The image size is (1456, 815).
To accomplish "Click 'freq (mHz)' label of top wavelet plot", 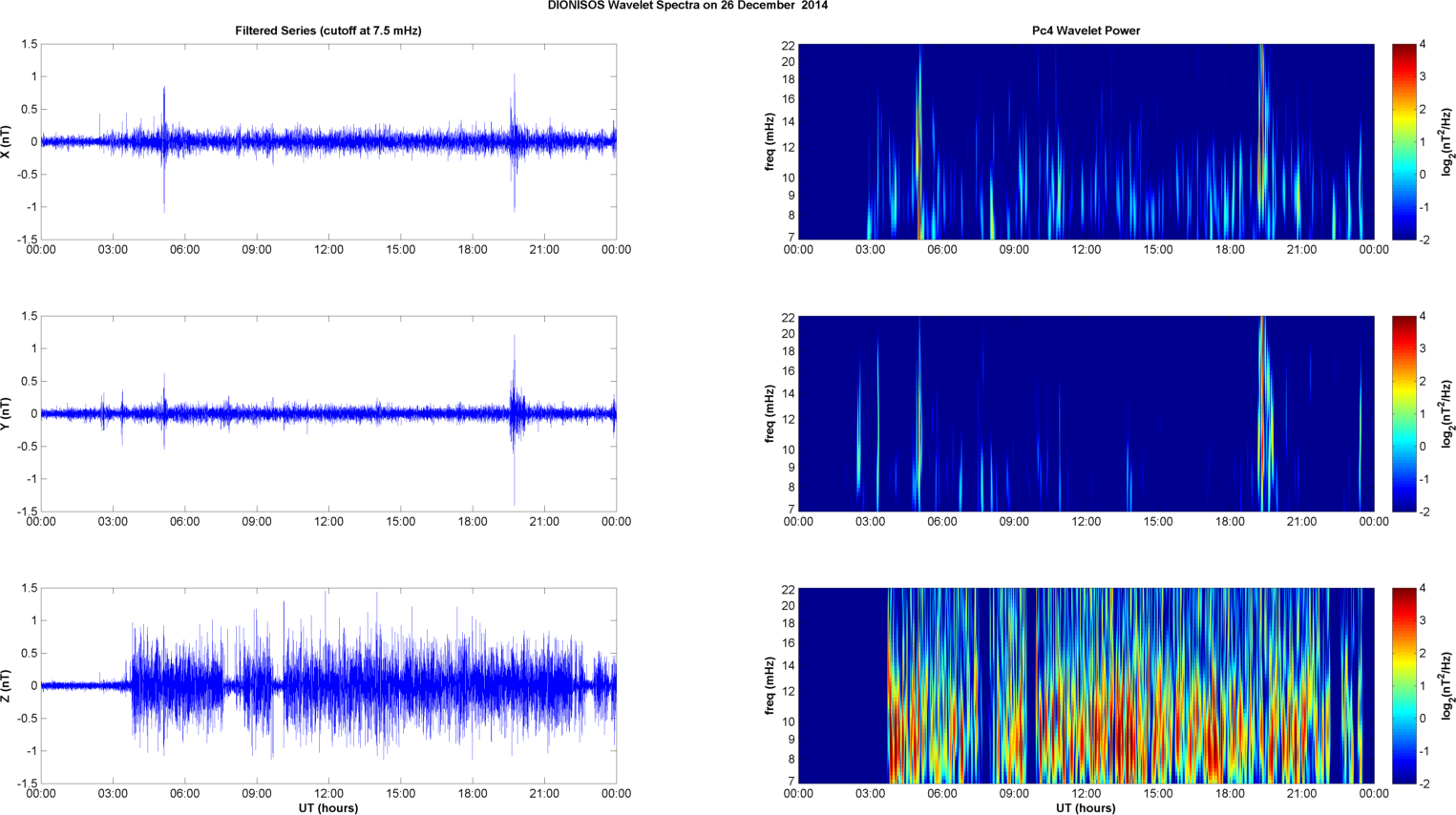I will [x=770, y=141].
